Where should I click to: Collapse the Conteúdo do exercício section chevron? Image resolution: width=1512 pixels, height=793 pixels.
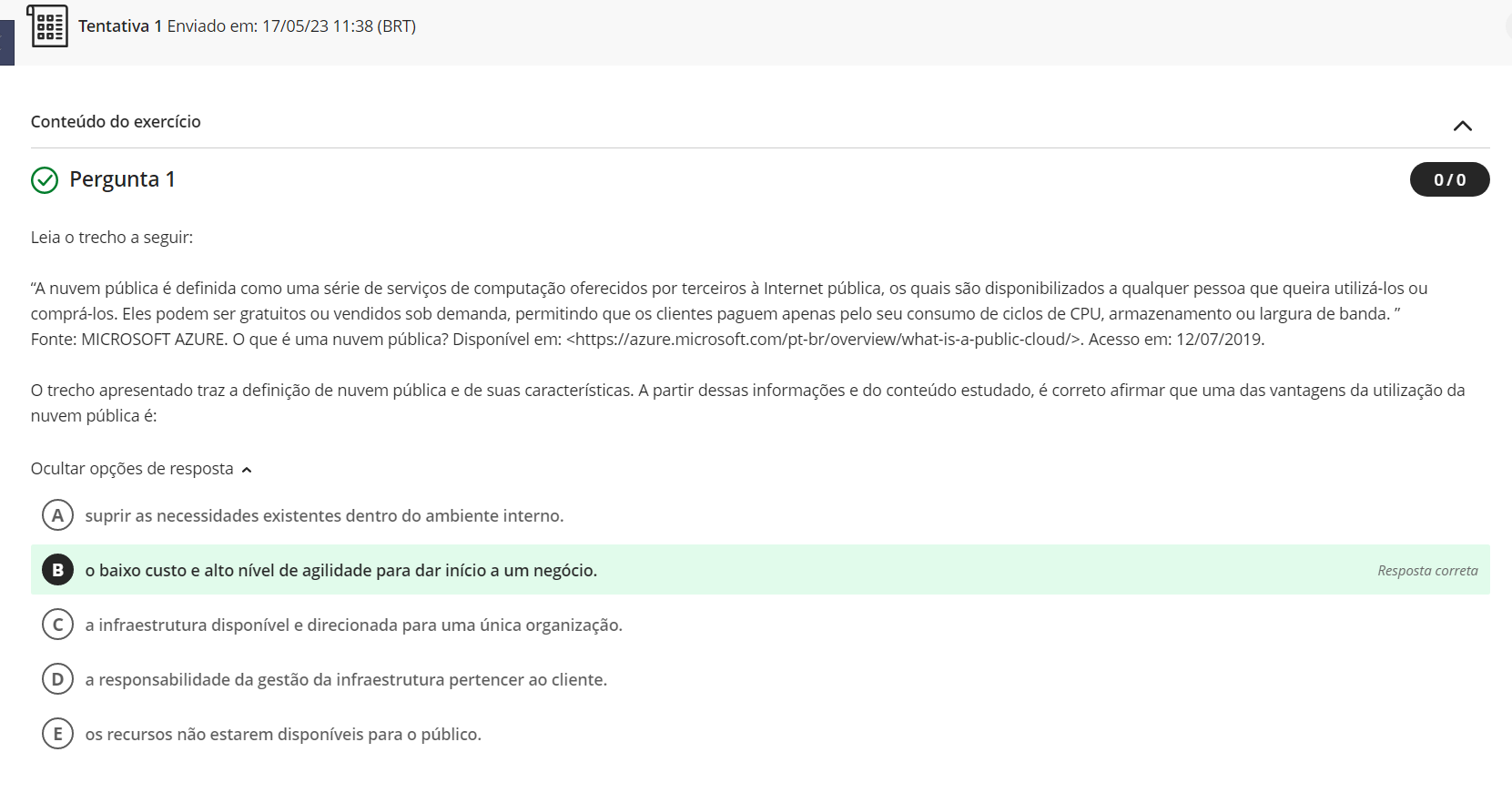1462,126
